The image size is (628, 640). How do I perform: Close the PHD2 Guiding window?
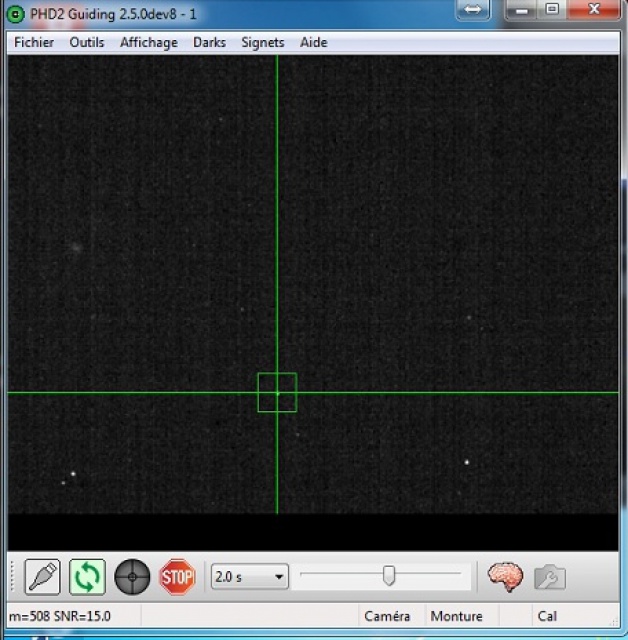pos(594,10)
